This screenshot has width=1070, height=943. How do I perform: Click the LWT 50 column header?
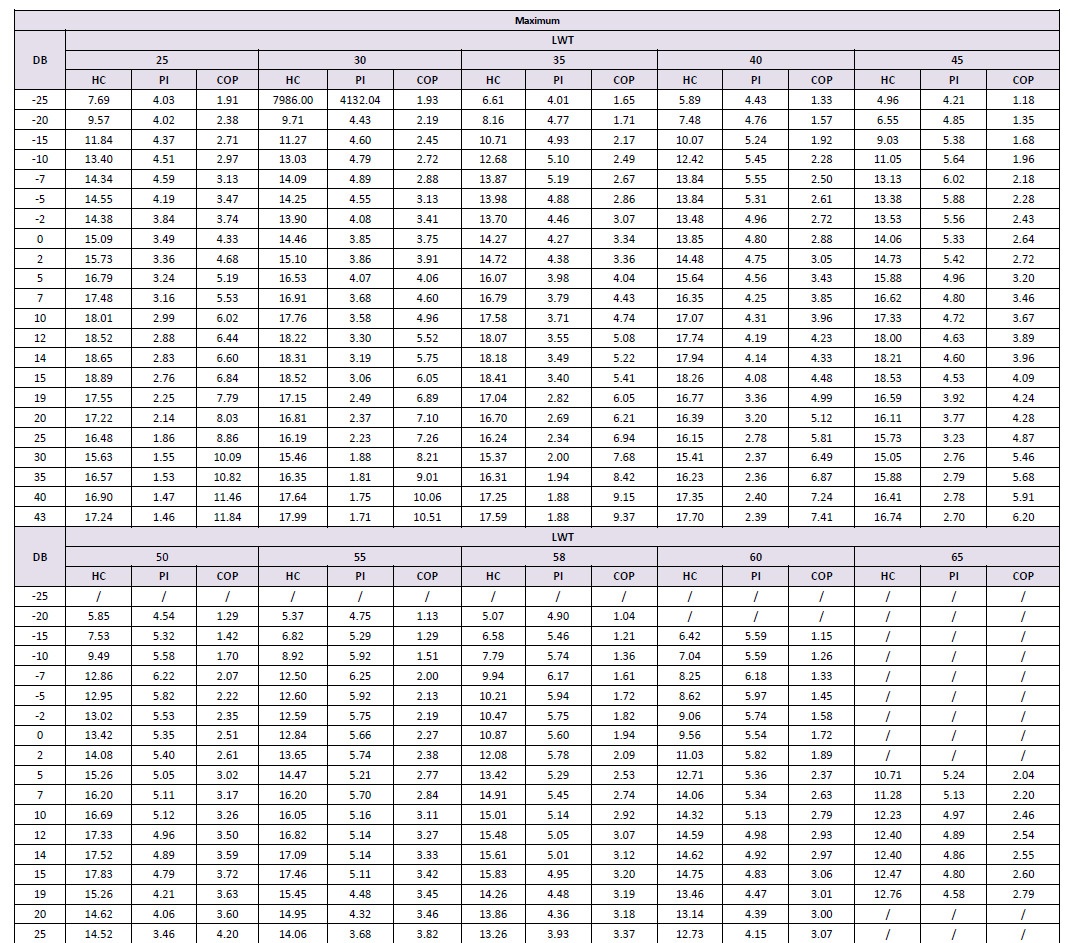(161, 556)
